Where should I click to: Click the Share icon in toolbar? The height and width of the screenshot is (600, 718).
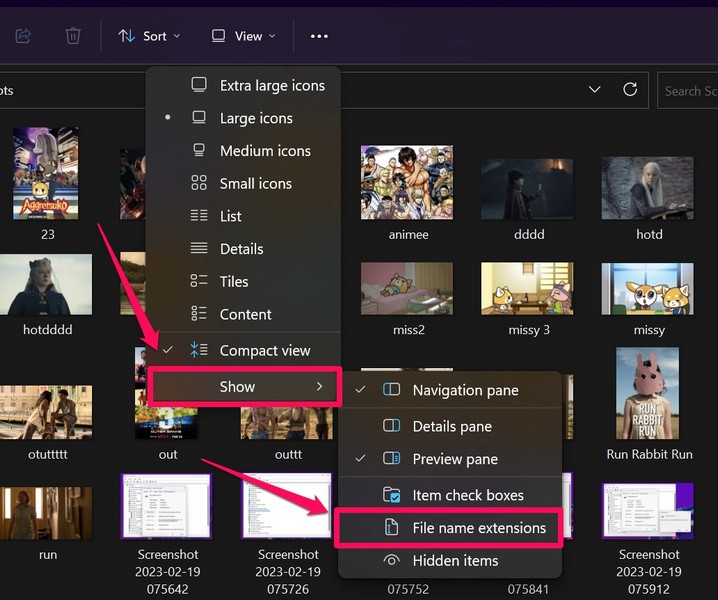click(x=23, y=36)
